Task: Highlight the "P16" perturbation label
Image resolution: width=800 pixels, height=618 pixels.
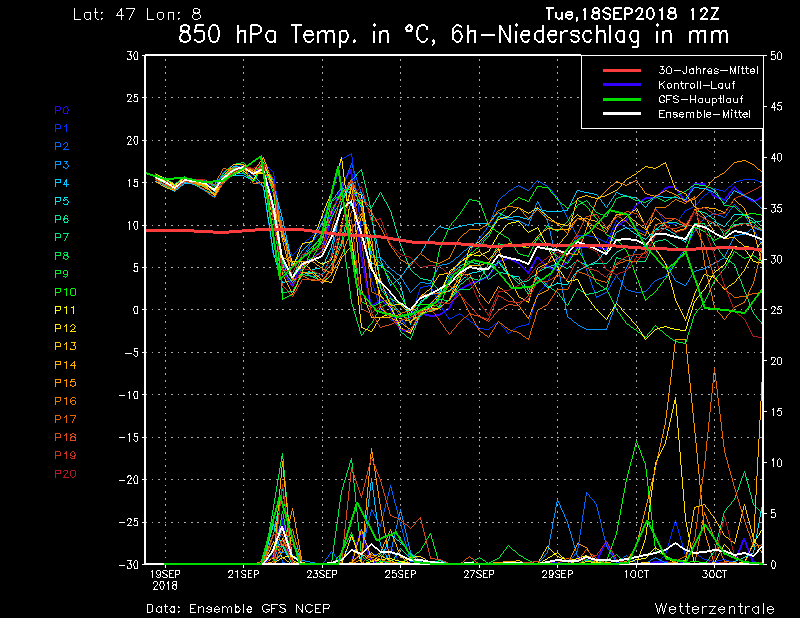Action: [x=65, y=401]
